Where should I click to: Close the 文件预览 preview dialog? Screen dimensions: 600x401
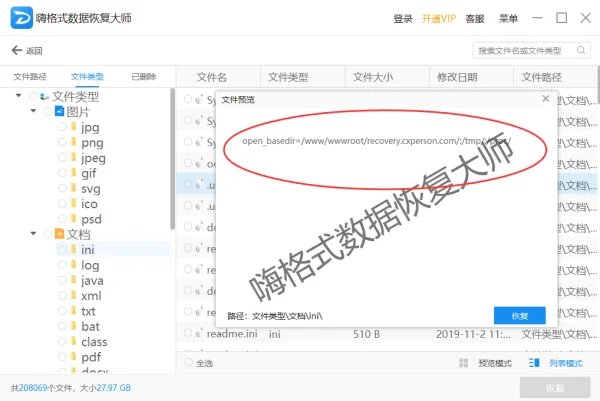click(x=546, y=99)
